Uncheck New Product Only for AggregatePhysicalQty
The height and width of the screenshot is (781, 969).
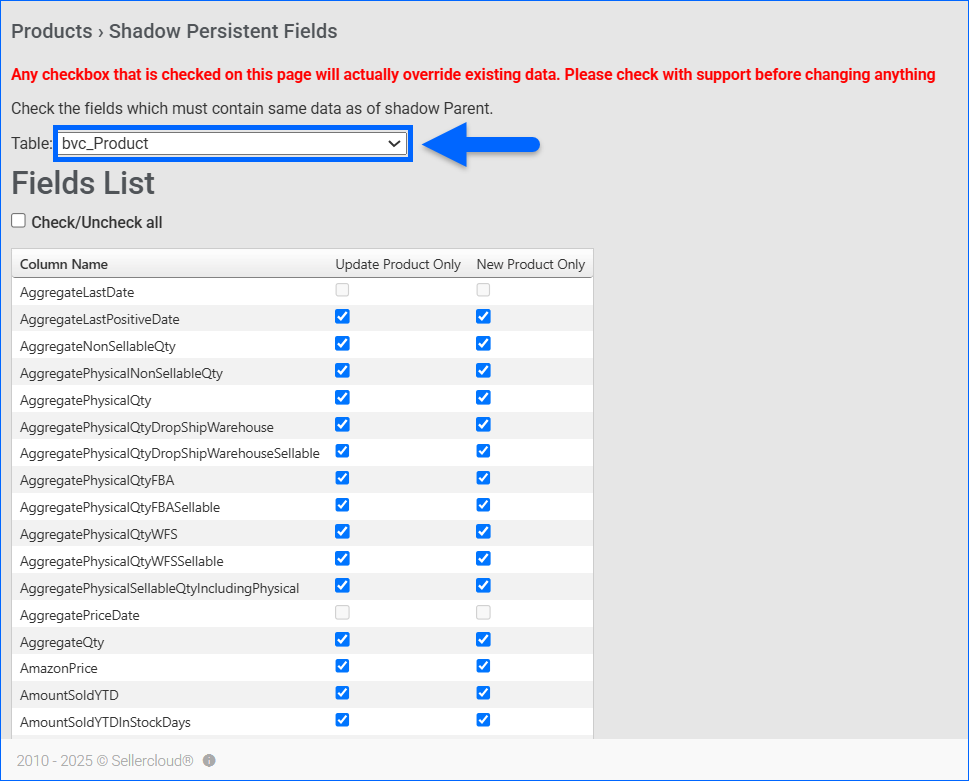point(484,398)
